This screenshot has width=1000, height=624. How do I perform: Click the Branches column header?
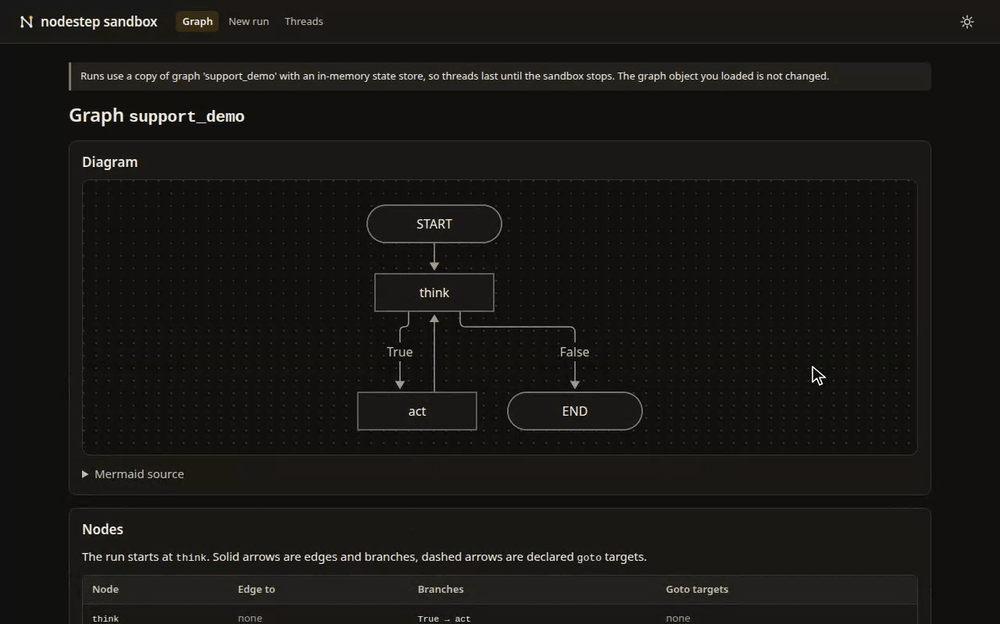(x=441, y=590)
